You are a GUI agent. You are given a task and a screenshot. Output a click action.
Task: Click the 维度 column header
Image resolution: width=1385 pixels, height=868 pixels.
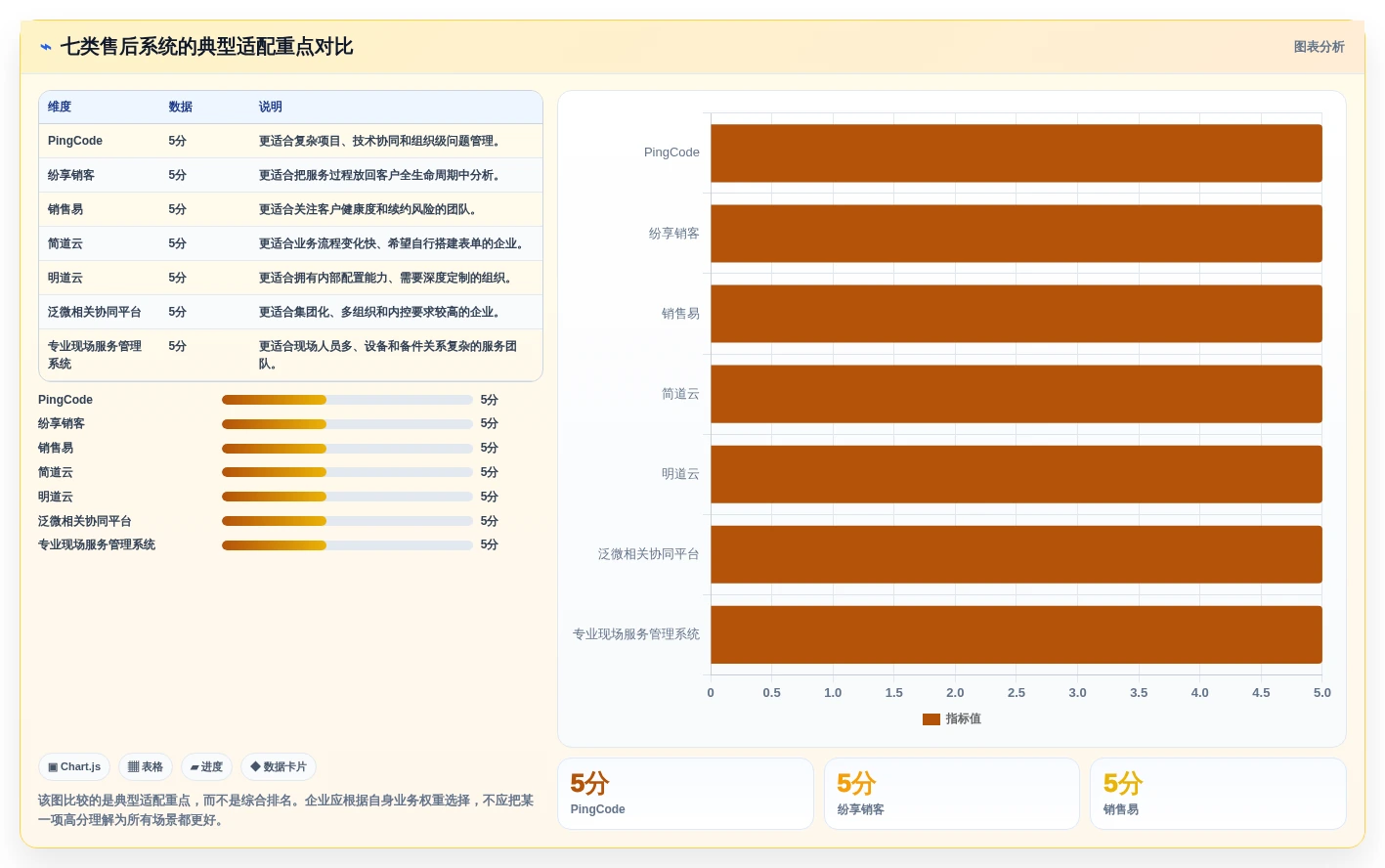point(60,107)
